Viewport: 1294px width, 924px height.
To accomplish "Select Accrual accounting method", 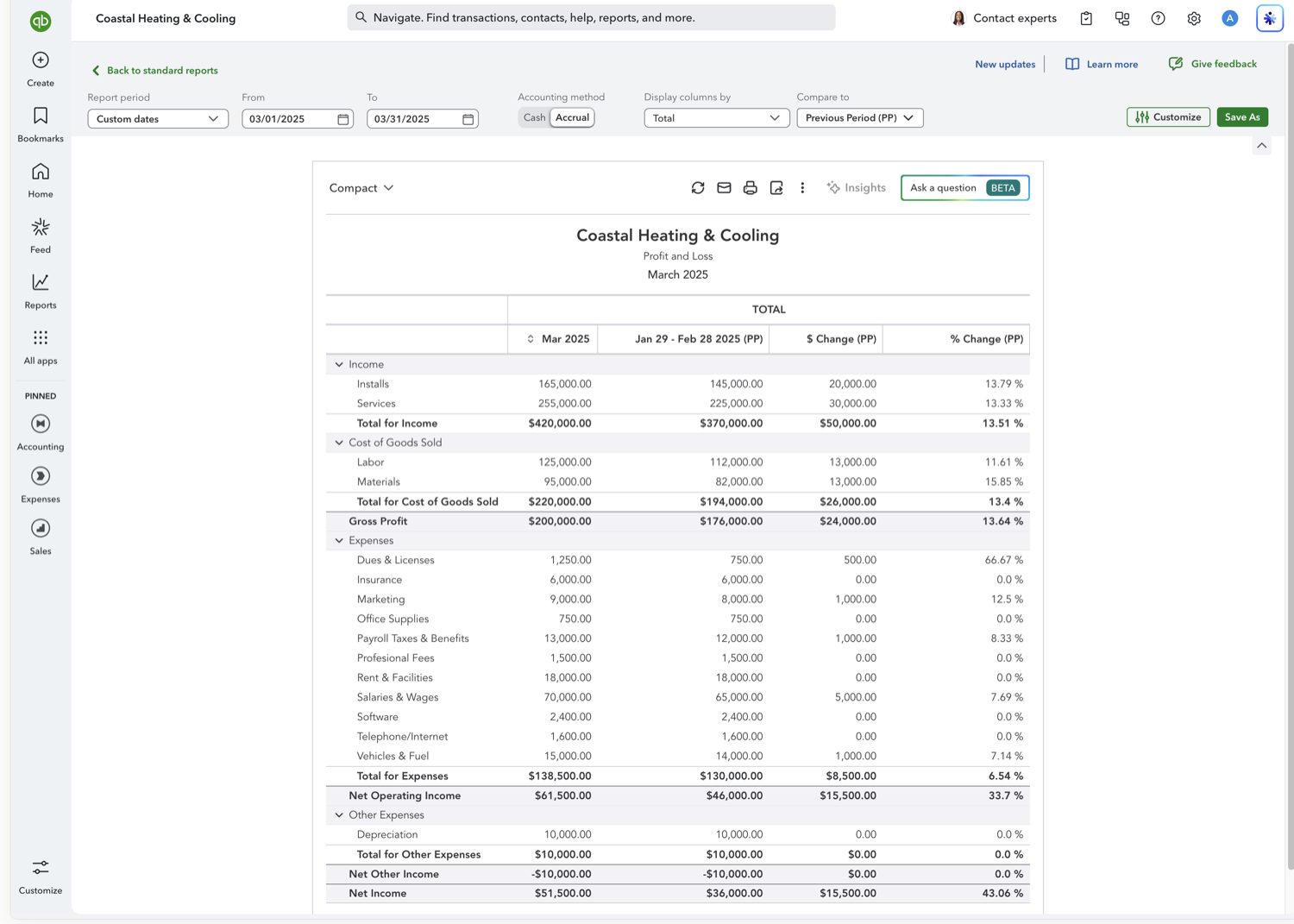I will coord(572,118).
